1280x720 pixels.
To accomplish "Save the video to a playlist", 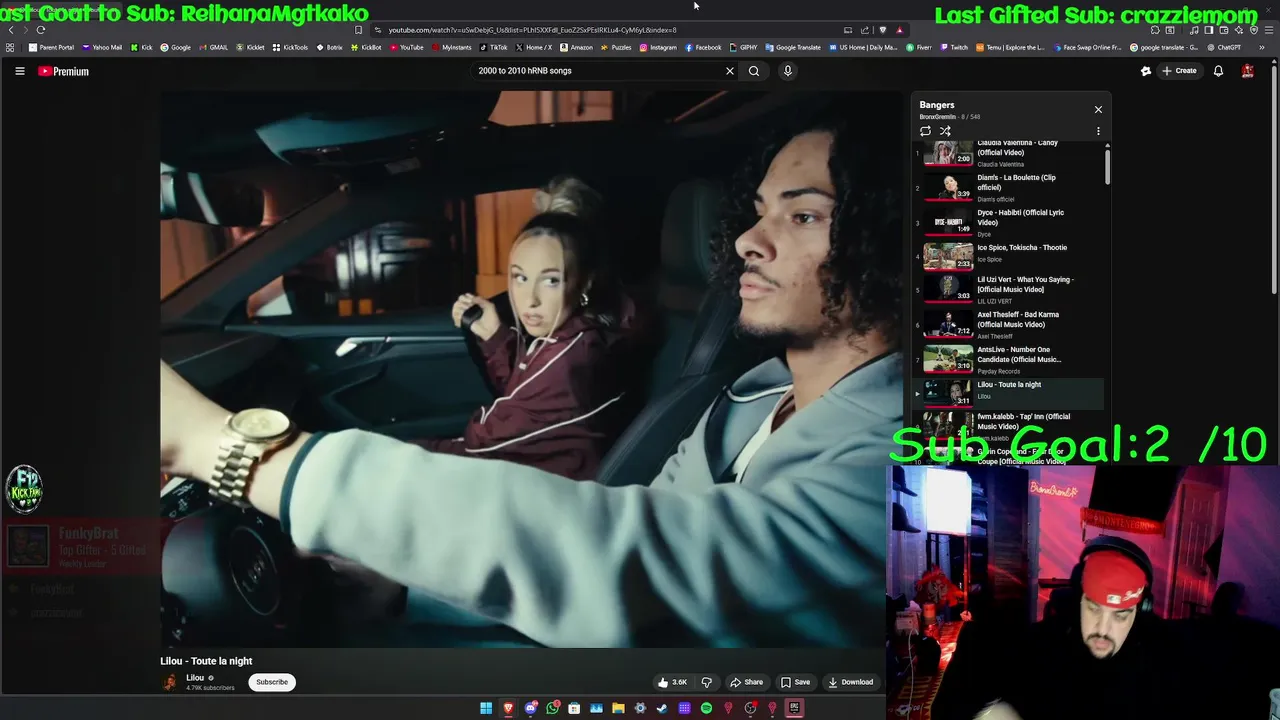I will tap(796, 682).
